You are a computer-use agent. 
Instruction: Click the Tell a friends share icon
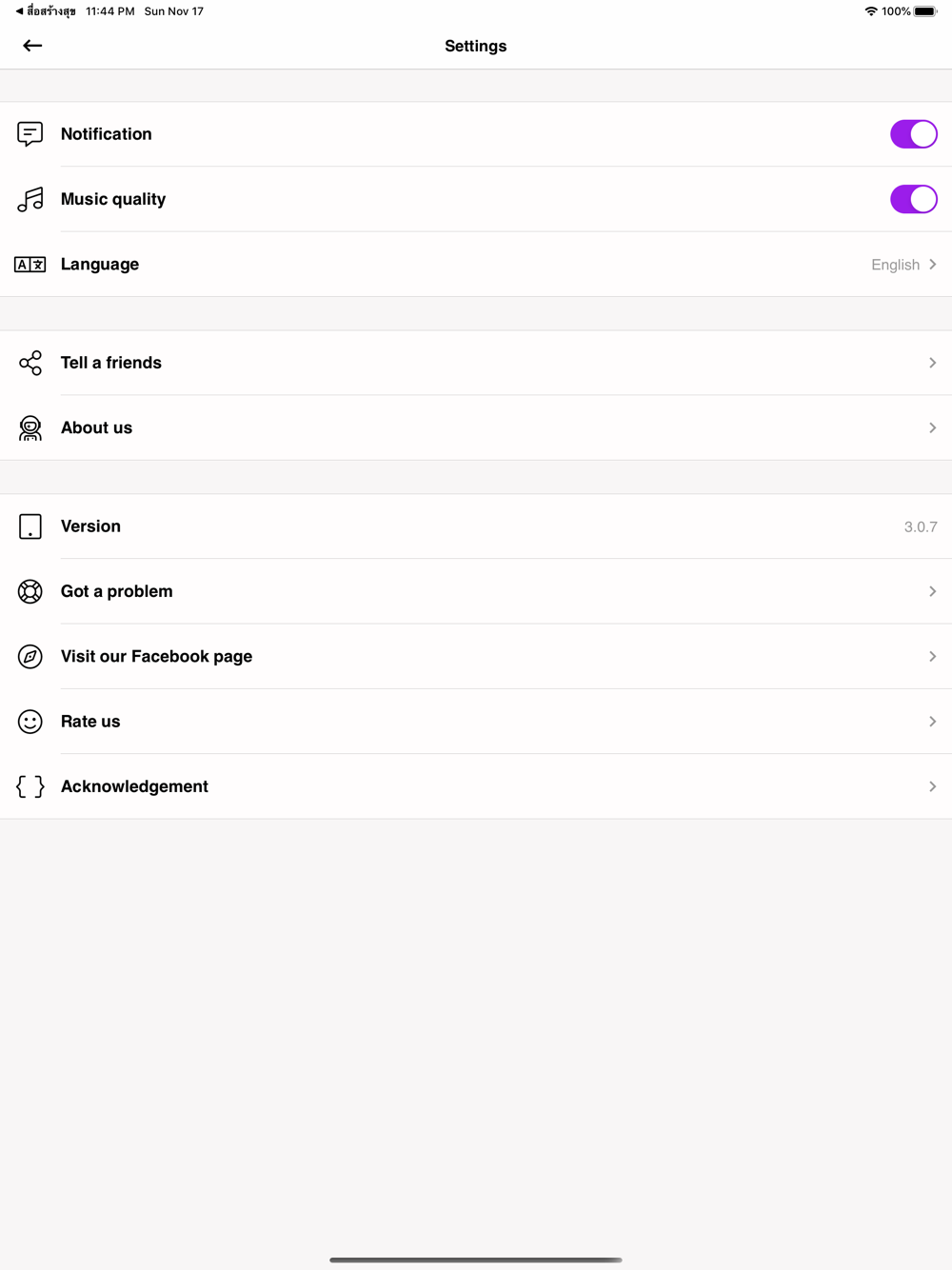pyautogui.click(x=30, y=363)
